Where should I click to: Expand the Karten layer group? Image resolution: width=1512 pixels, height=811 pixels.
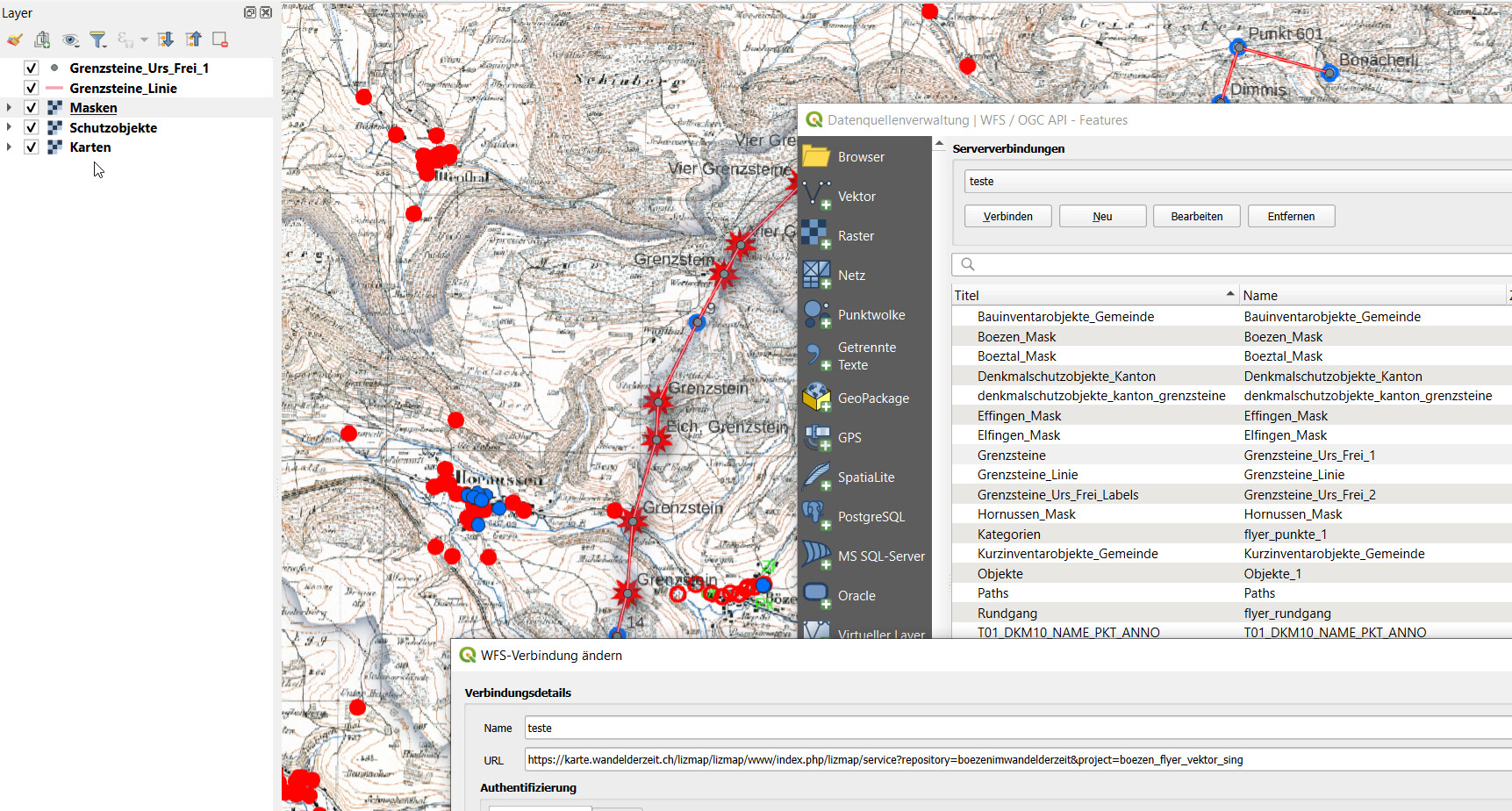tap(9, 147)
